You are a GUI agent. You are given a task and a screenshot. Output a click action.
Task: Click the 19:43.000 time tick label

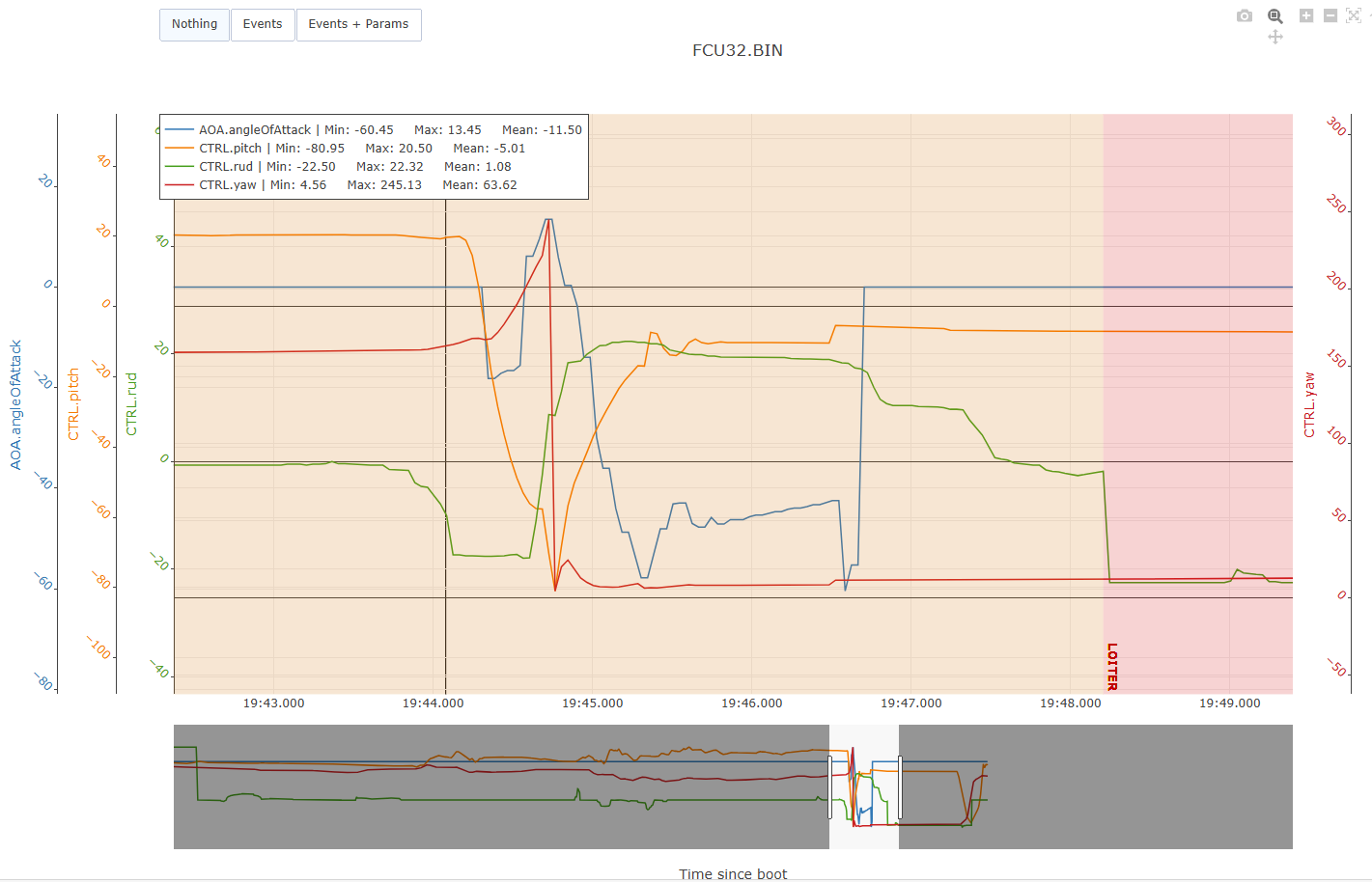(273, 703)
